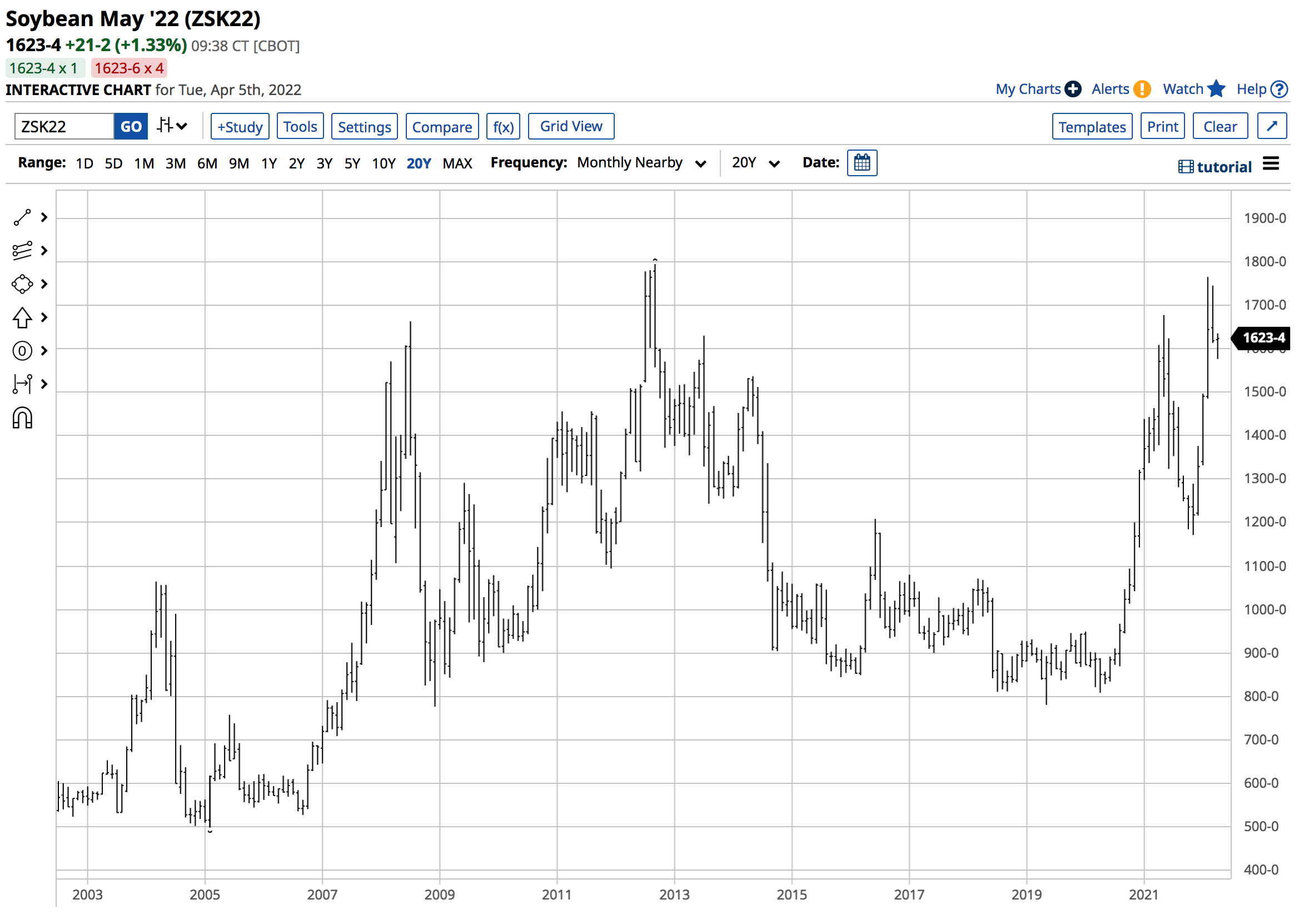Select the measurement tool icon

point(22,384)
